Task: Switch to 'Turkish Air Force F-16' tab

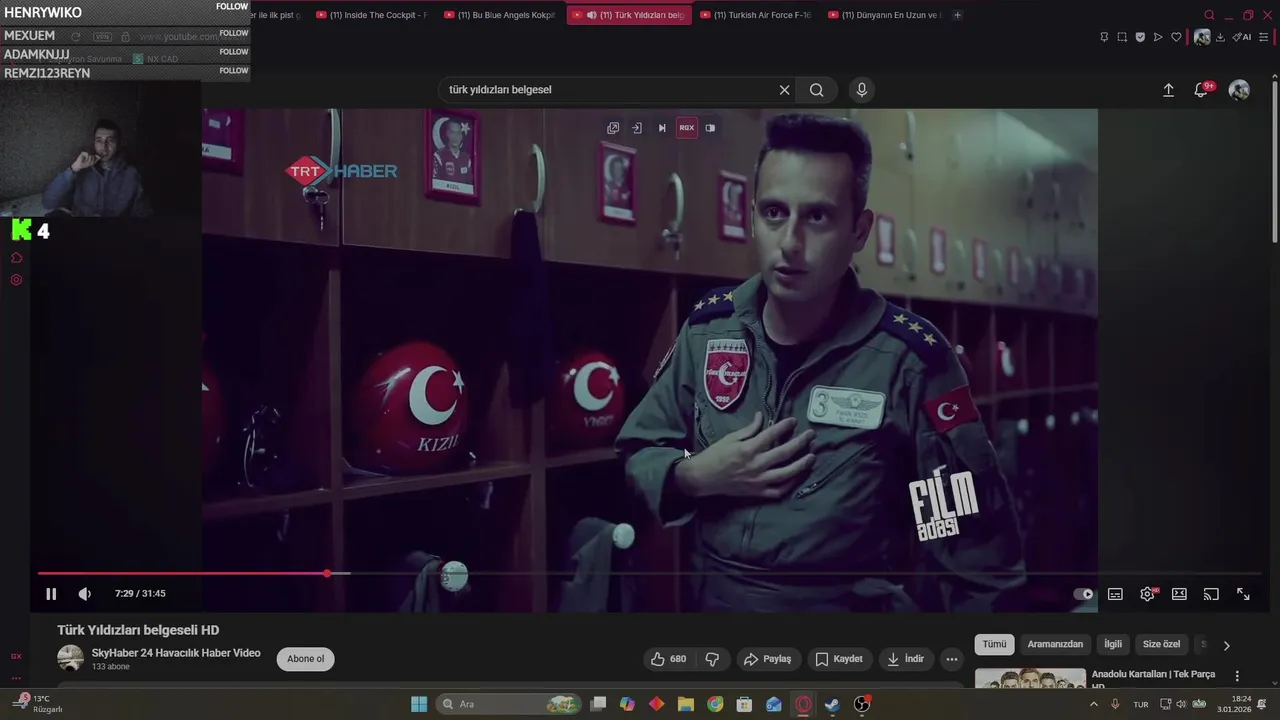Action: pyautogui.click(x=755, y=15)
